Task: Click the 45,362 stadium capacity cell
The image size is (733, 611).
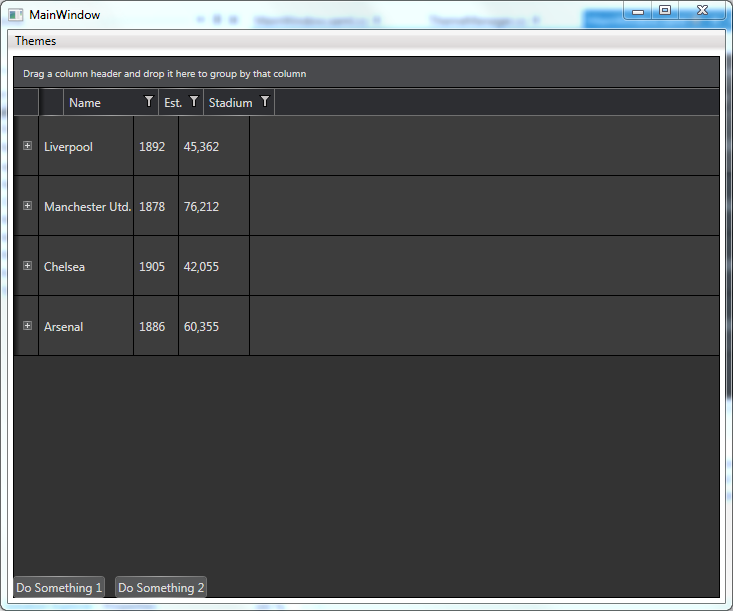Action: [214, 146]
